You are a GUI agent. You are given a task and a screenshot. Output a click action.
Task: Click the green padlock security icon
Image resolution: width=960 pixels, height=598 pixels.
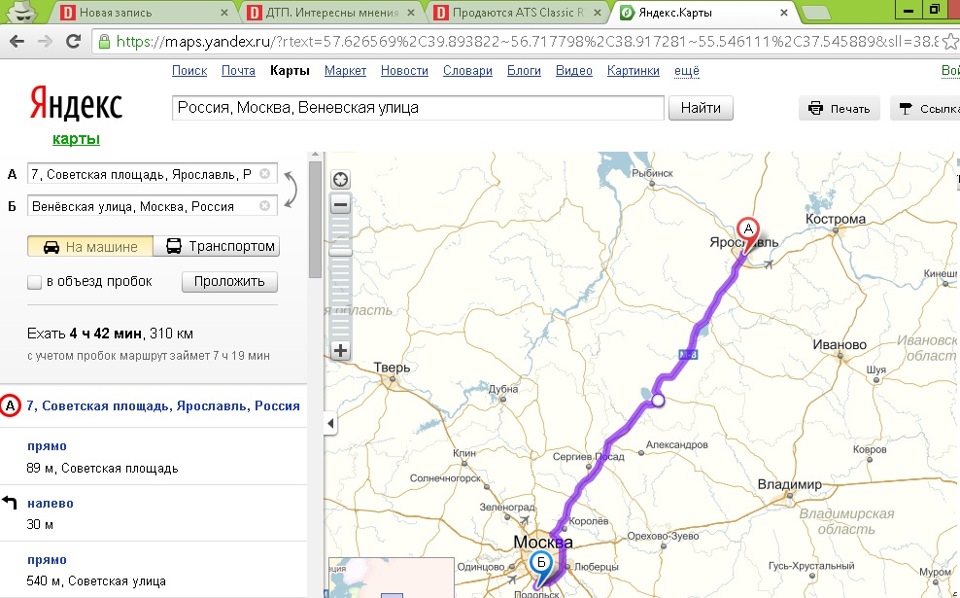pos(105,42)
